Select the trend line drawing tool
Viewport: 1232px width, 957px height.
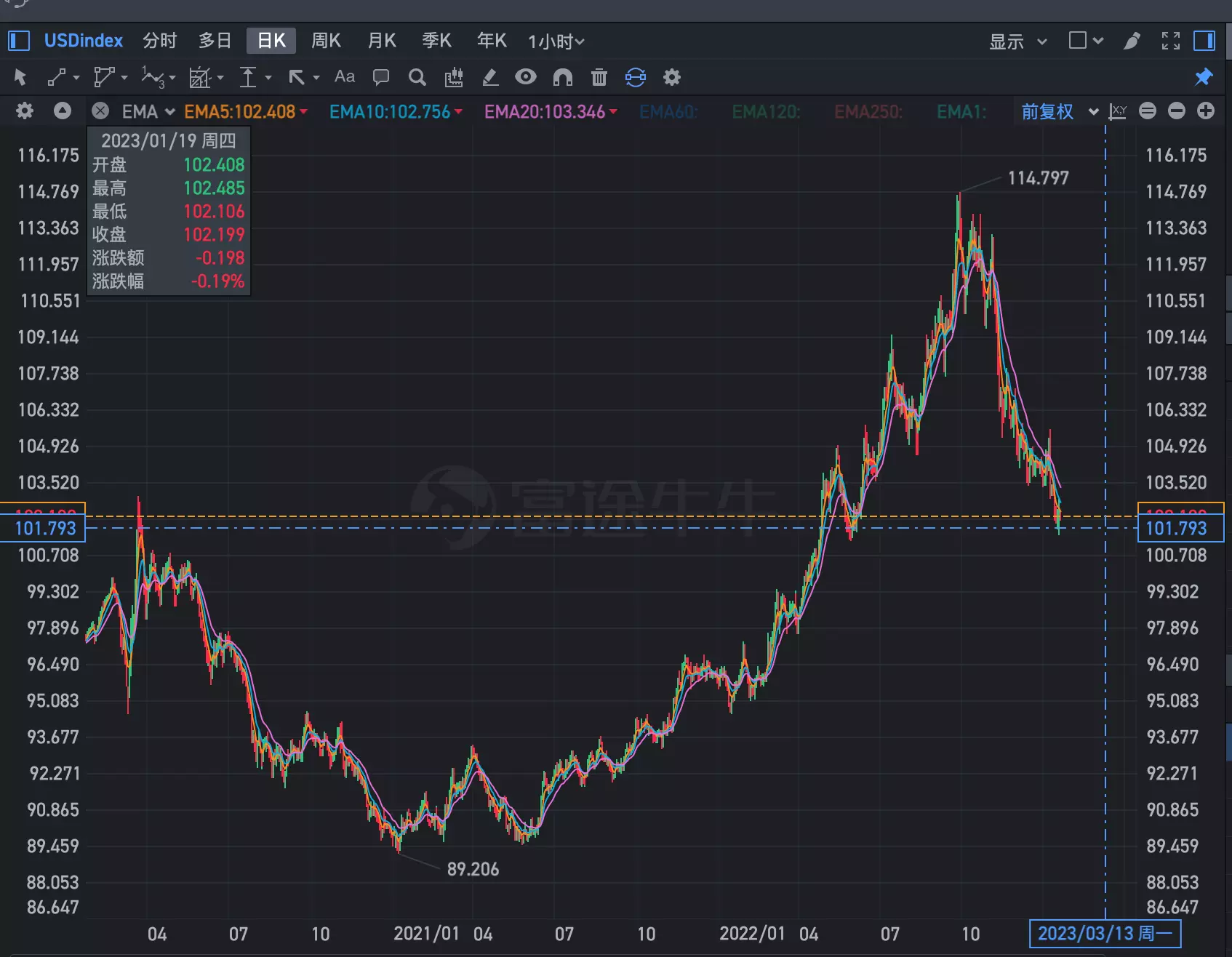(x=57, y=77)
